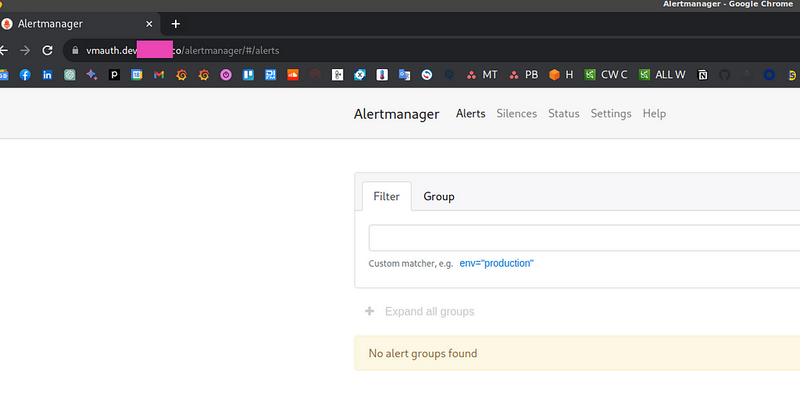The width and height of the screenshot is (800, 402).
Task: Open the SoundCloud bookmark
Action: pyautogui.click(x=293, y=74)
